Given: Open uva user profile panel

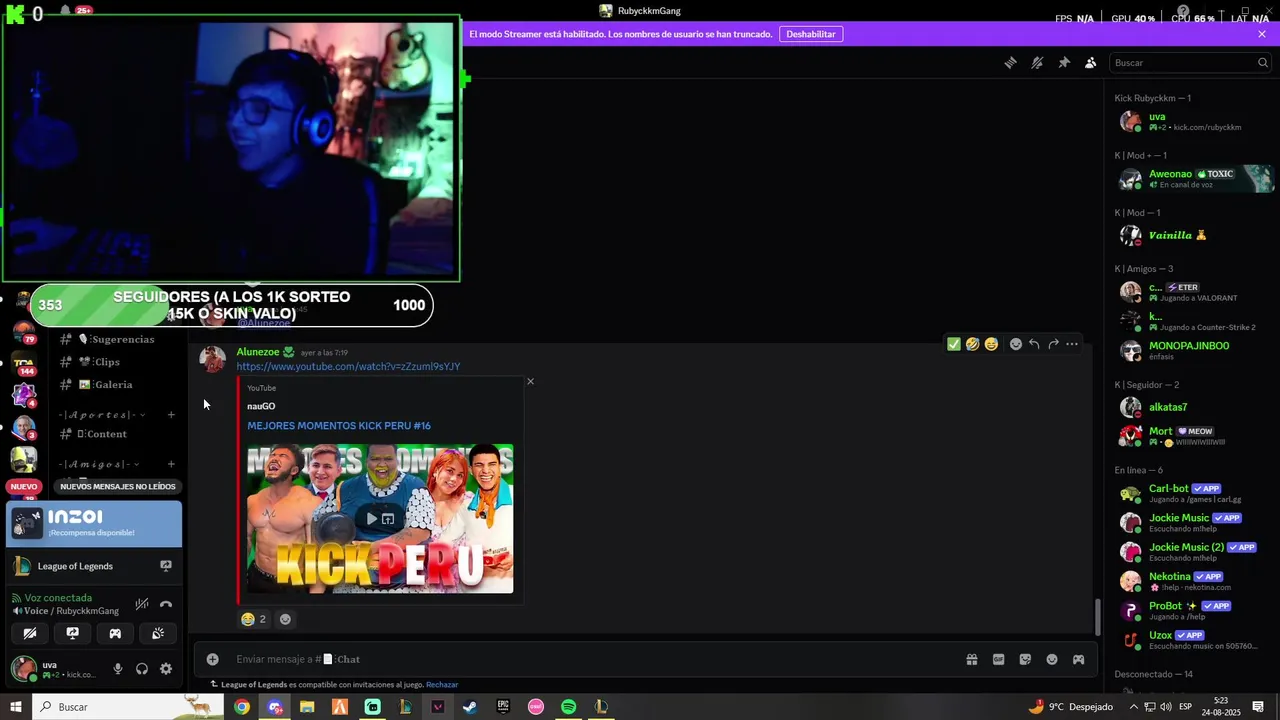Looking at the screenshot, I should tap(54, 669).
